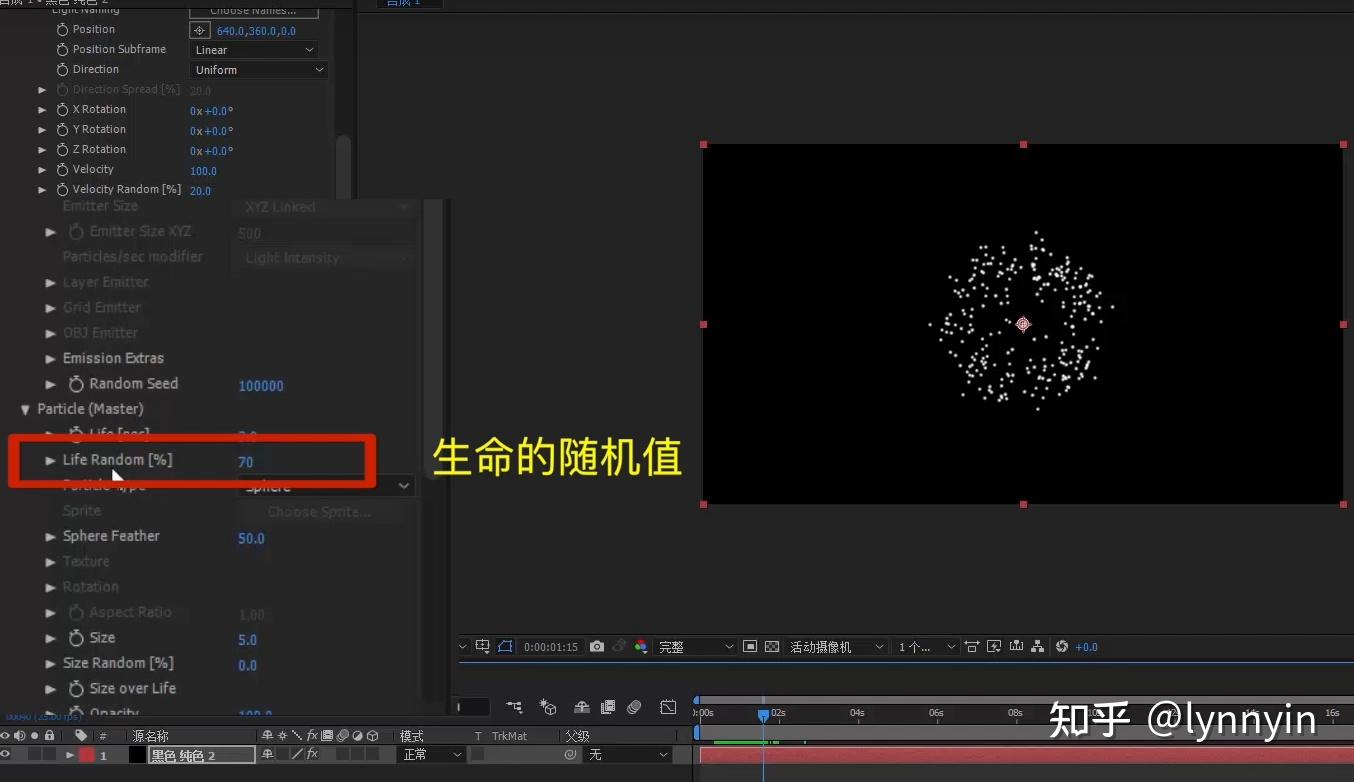Enable motion blur for the composition

(x=634, y=707)
